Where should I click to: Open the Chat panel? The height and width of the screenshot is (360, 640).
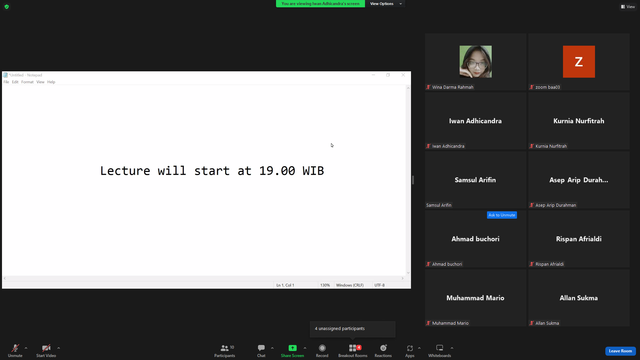click(261, 350)
